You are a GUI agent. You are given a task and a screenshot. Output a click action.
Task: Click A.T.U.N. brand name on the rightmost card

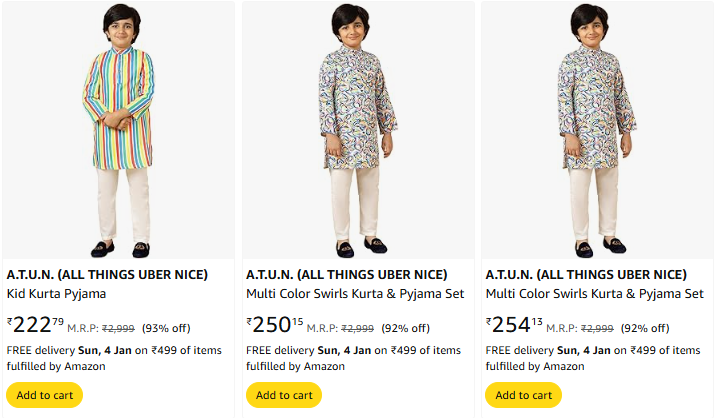(x=585, y=274)
